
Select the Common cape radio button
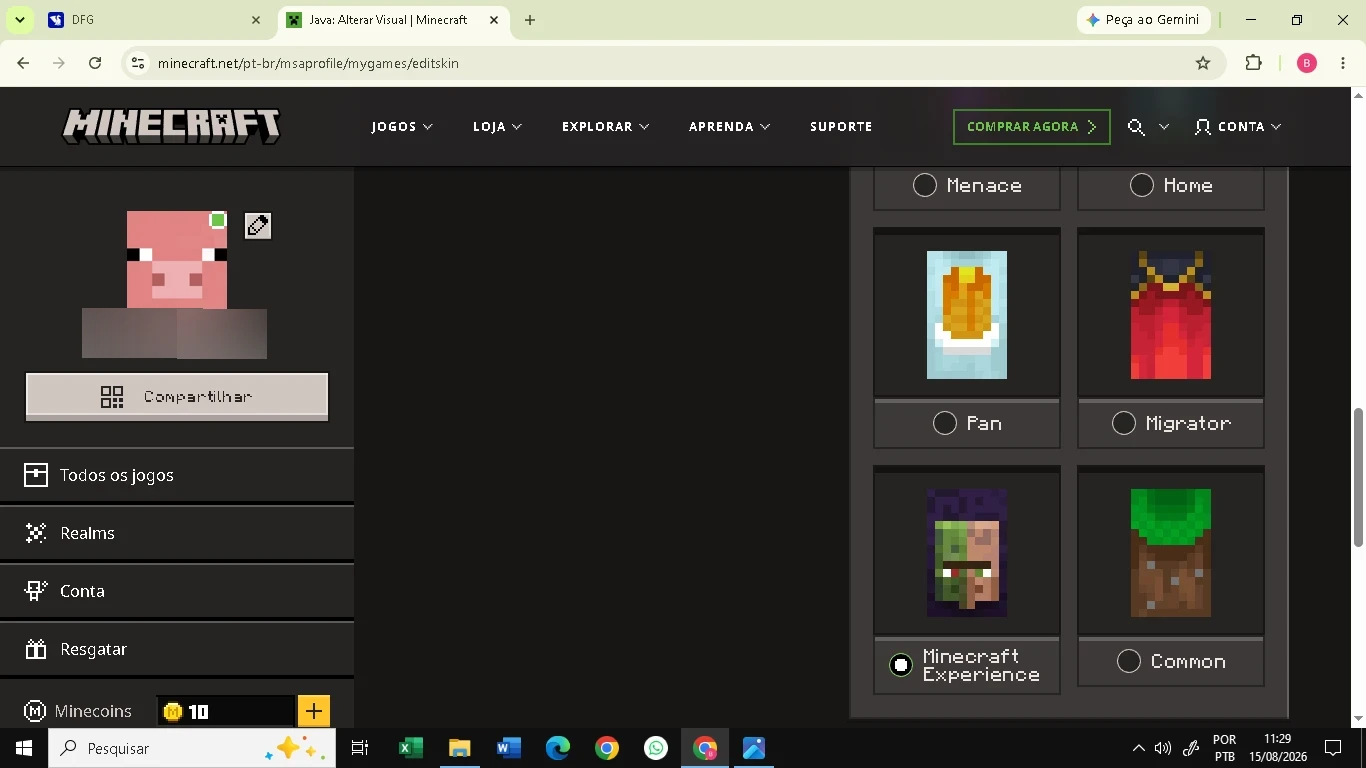(1129, 661)
